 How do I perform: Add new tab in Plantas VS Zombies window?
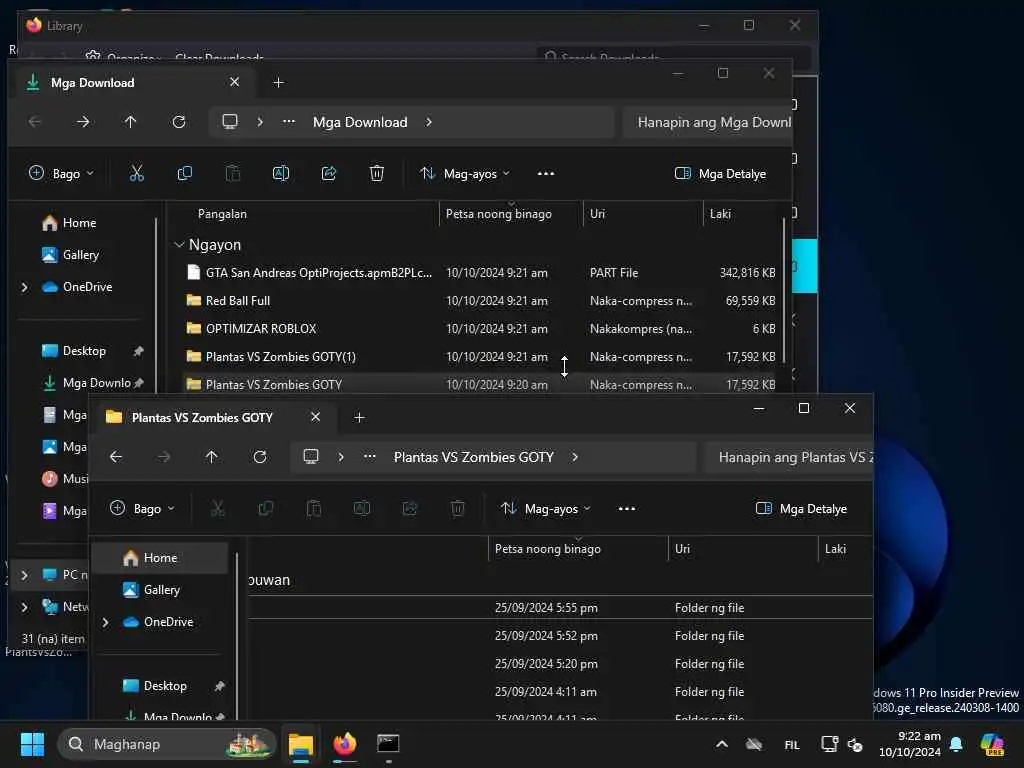pyautogui.click(x=359, y=418)
